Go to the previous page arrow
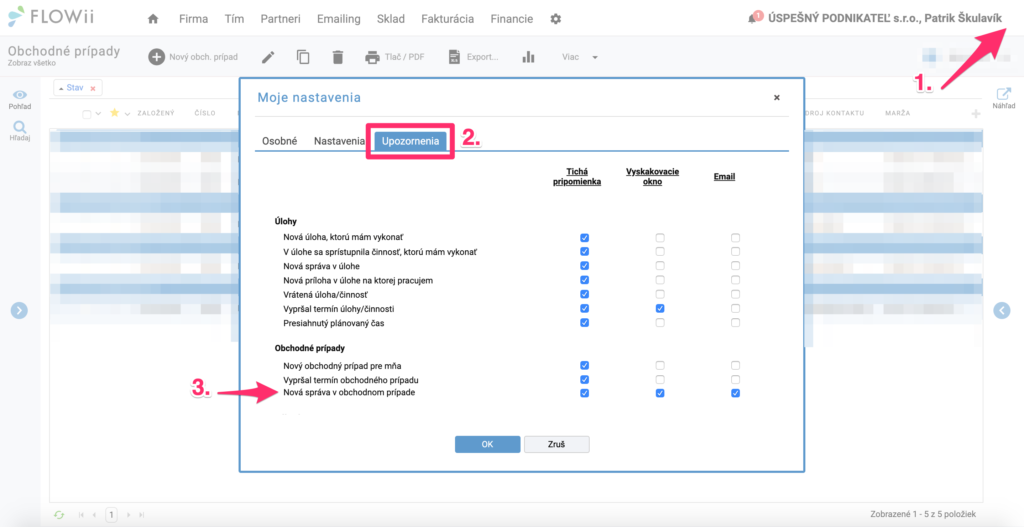The height and width of the screenshot is (527, 1024). point(94,515)
